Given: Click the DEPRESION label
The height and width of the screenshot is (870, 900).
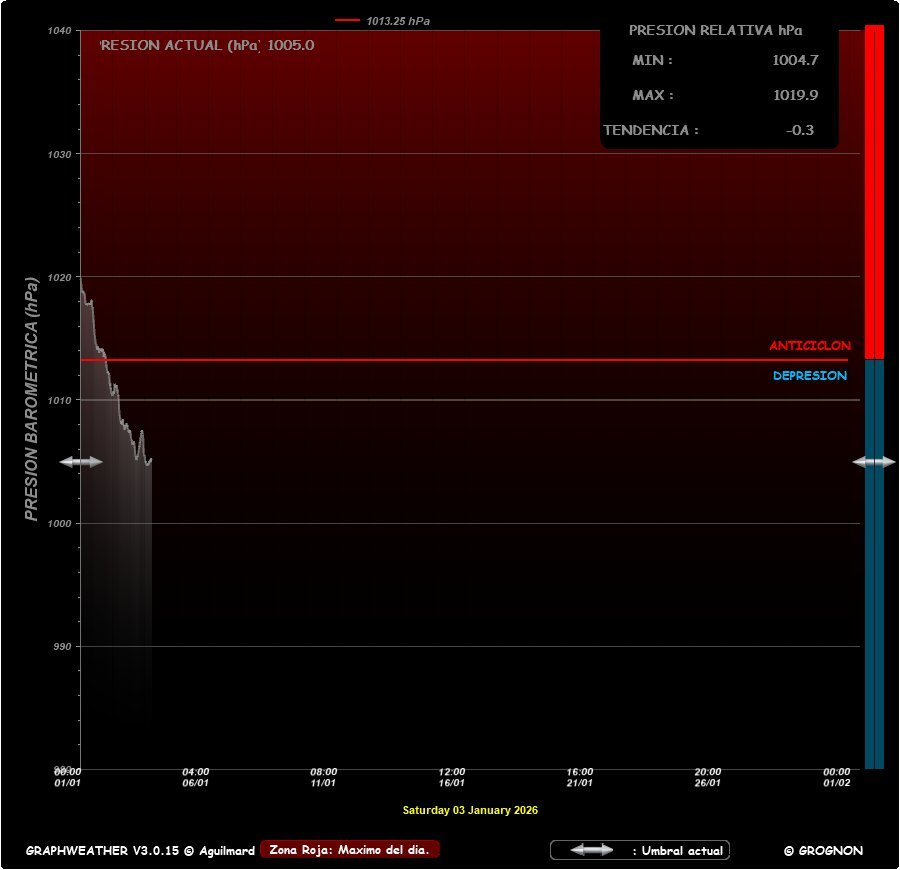Looking at the screenshot, I should (x=809, y=376).
